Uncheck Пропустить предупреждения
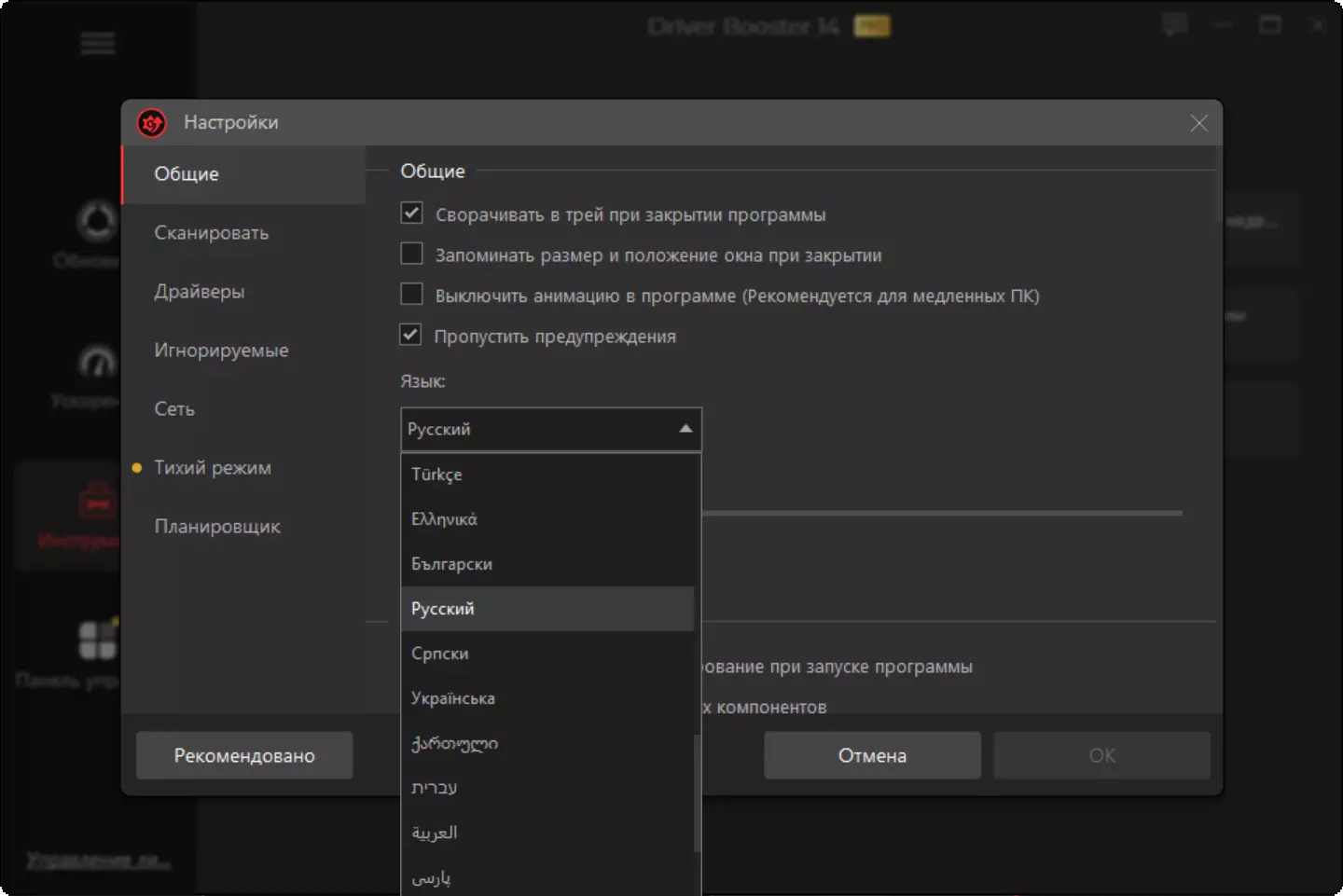Screen dimensions: 1343x896 click(411, 335)
